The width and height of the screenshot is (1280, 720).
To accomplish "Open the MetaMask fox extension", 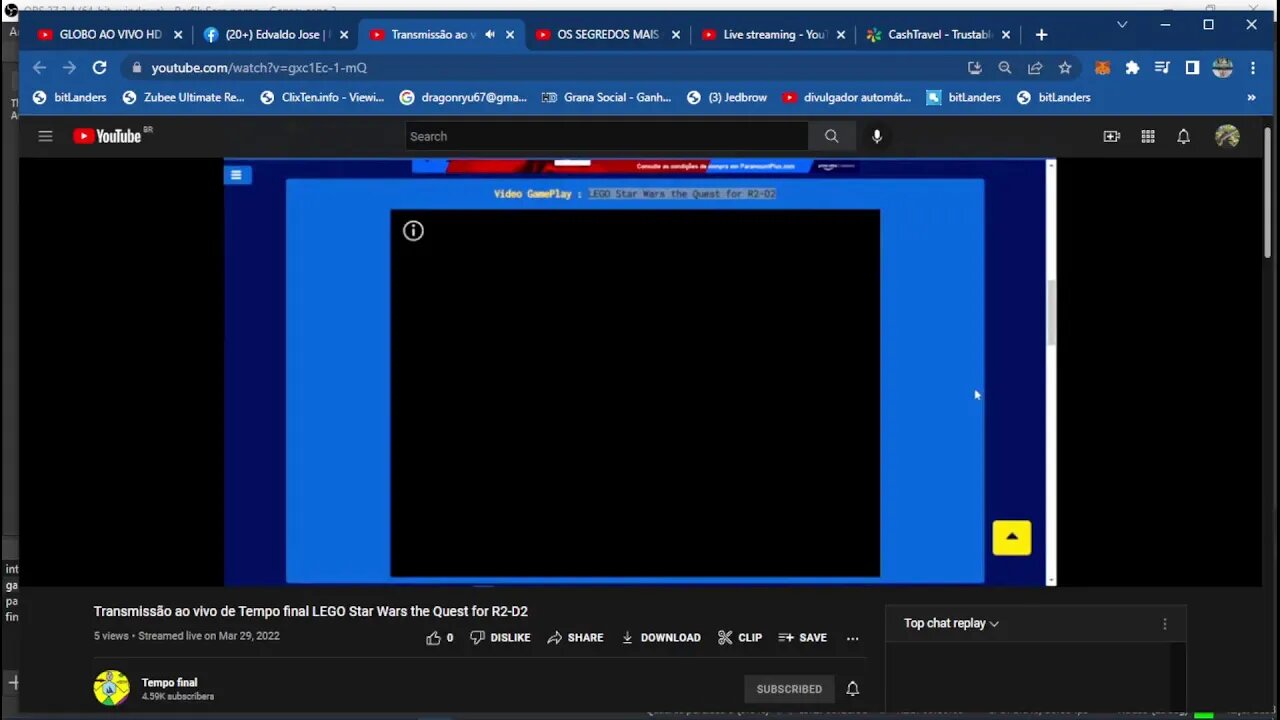I will click(1102, 67).
